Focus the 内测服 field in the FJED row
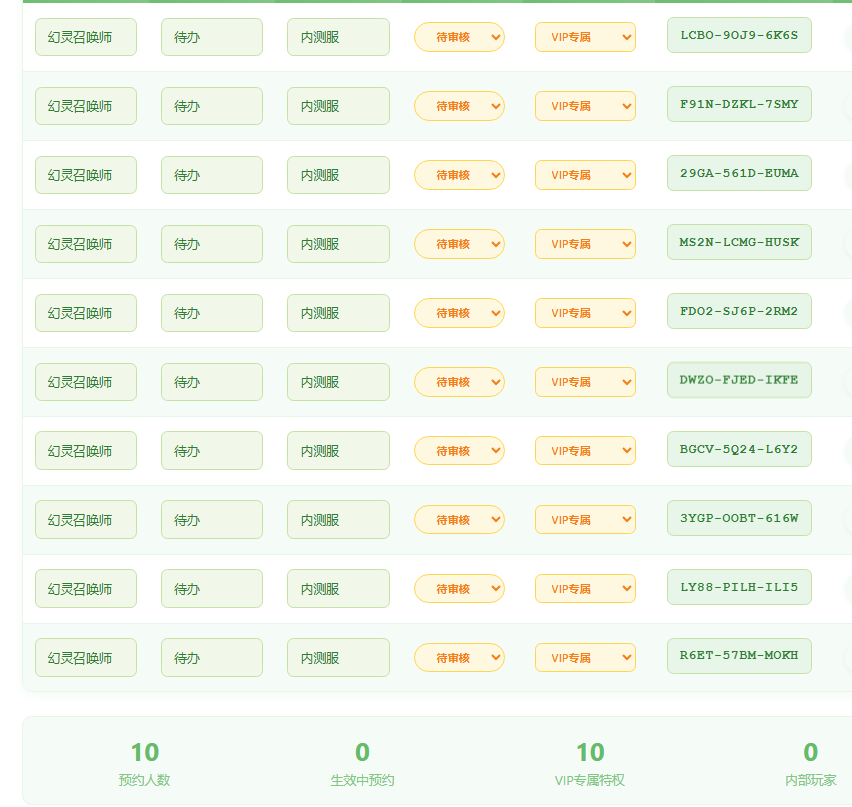This screenshot has height=807, width=852. [x=339, y=382]
